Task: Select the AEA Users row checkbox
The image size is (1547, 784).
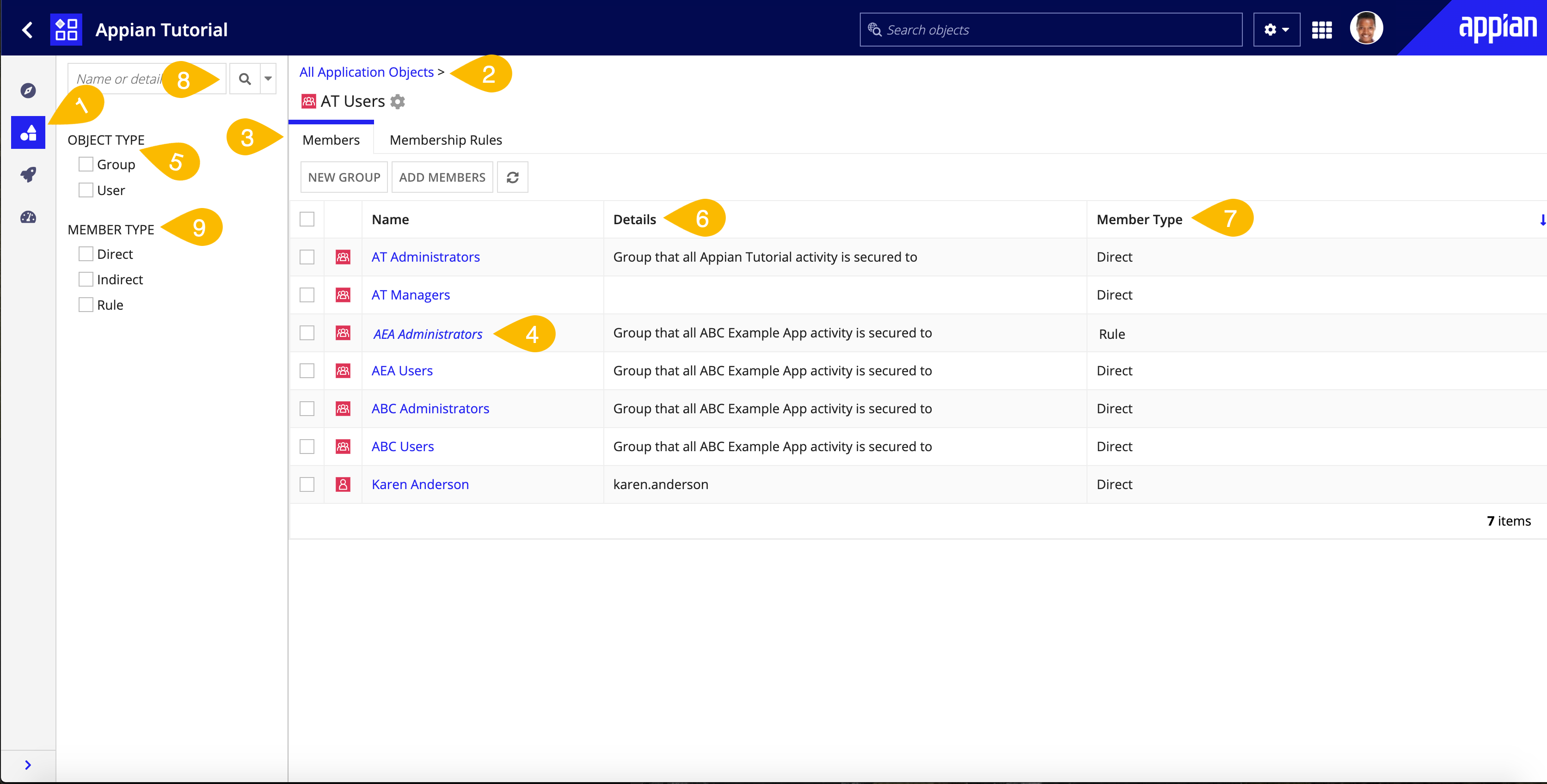Action: point(307,370)
